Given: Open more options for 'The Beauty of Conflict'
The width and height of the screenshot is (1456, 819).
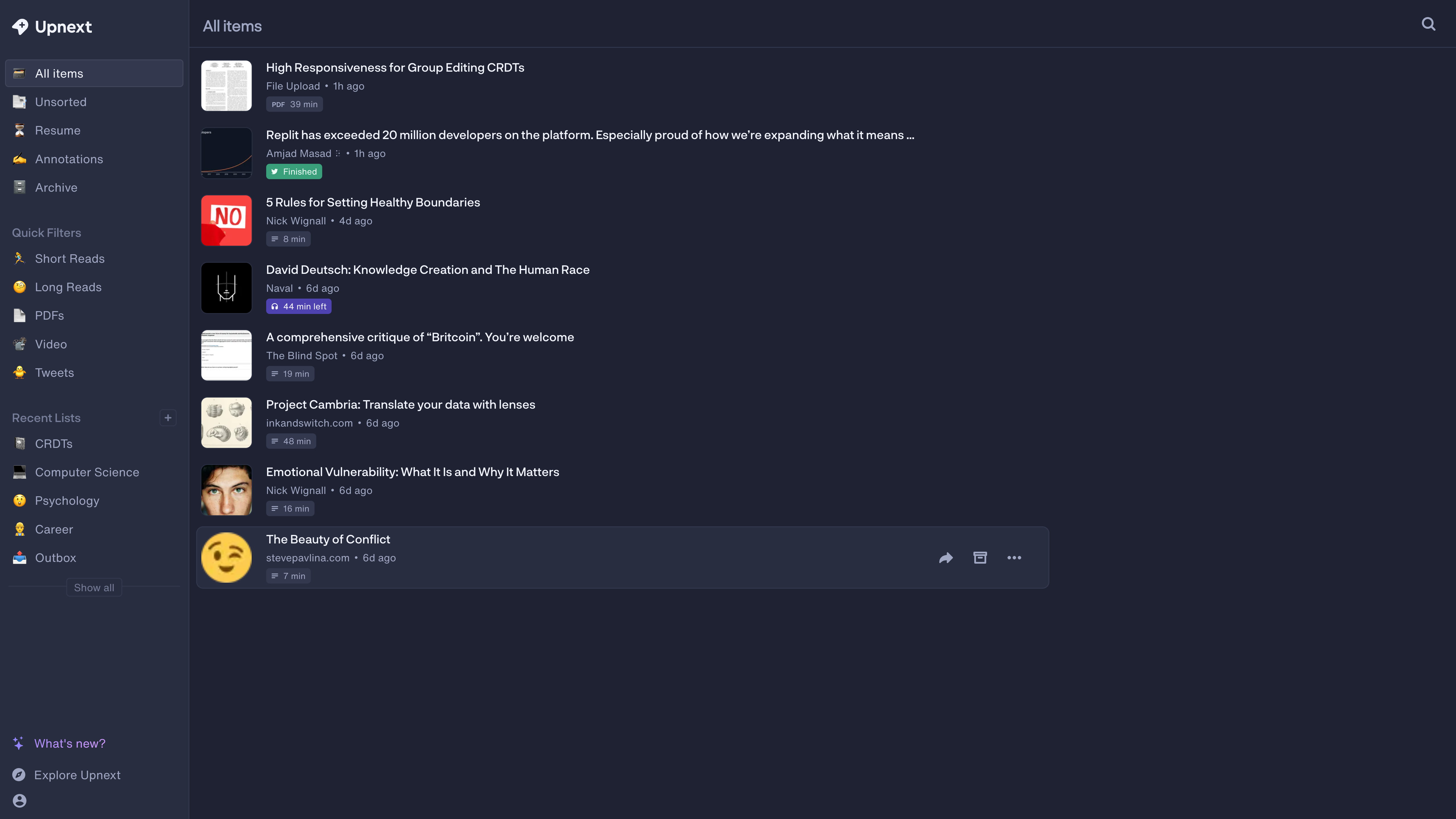Looking at the screenshot, I should 1014,557.
